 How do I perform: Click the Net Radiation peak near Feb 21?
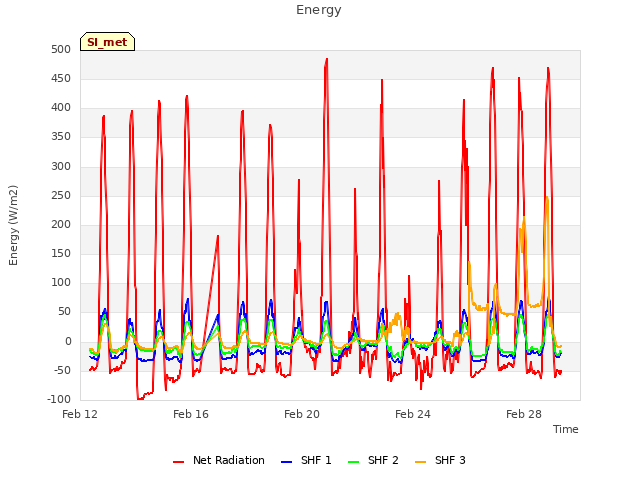tap(327, 60)
